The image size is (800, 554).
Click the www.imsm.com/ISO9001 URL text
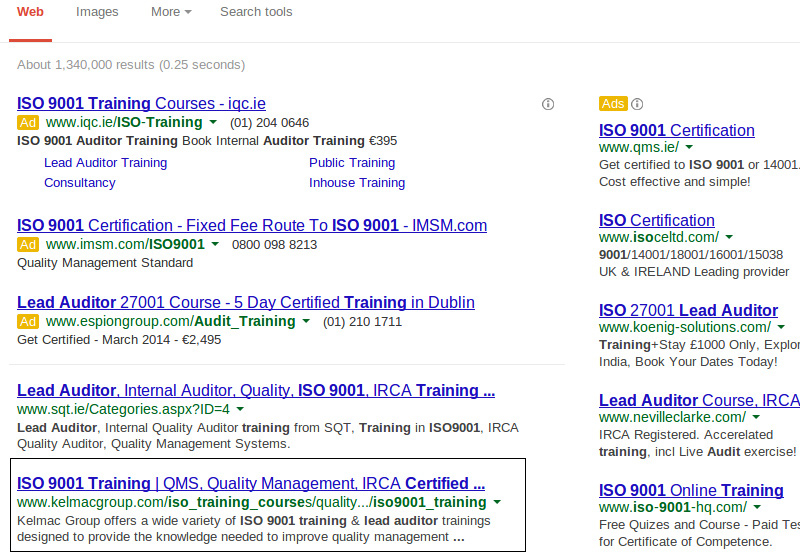coord(125,244)
